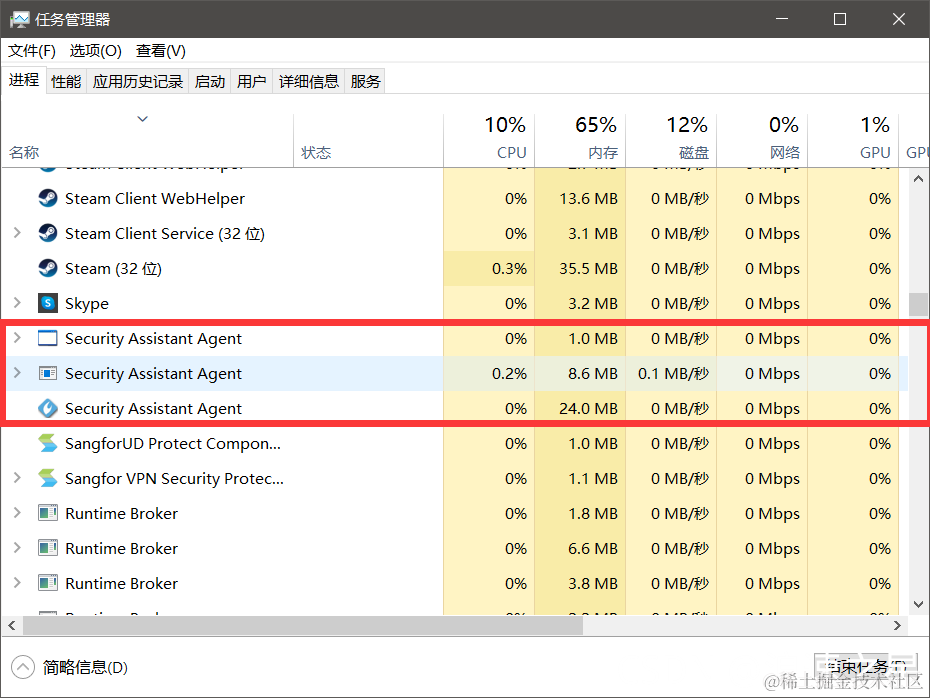The height and width of the screenshot is (698, 930).
Task: Click the icon of the 6.6 MB Runtime Broker
Action: click(x=47, y=548)
